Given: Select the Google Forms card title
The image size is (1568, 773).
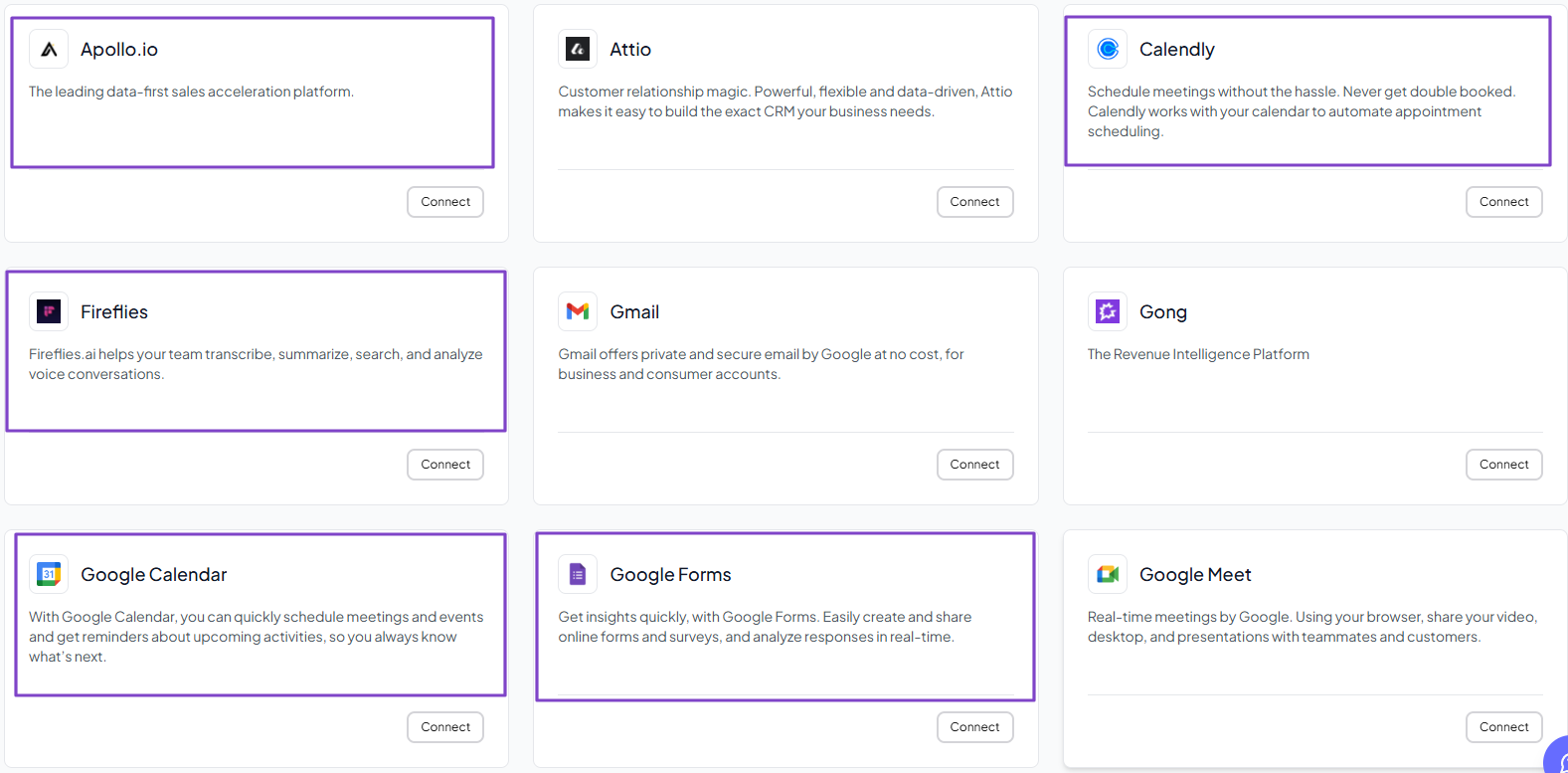Looking at the screenshot, I should (670, 575).
